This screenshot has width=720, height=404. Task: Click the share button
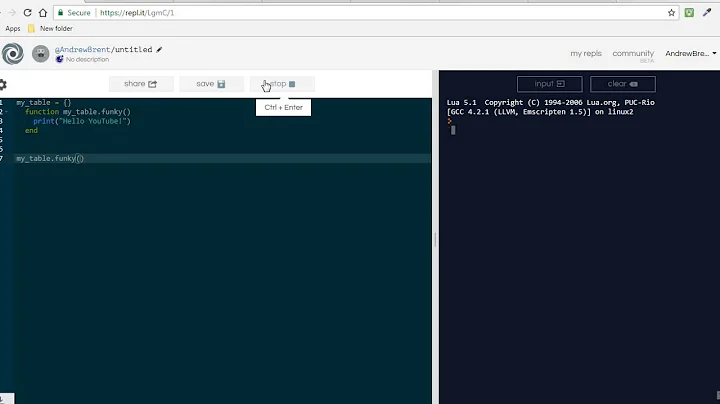click(141, 84)
